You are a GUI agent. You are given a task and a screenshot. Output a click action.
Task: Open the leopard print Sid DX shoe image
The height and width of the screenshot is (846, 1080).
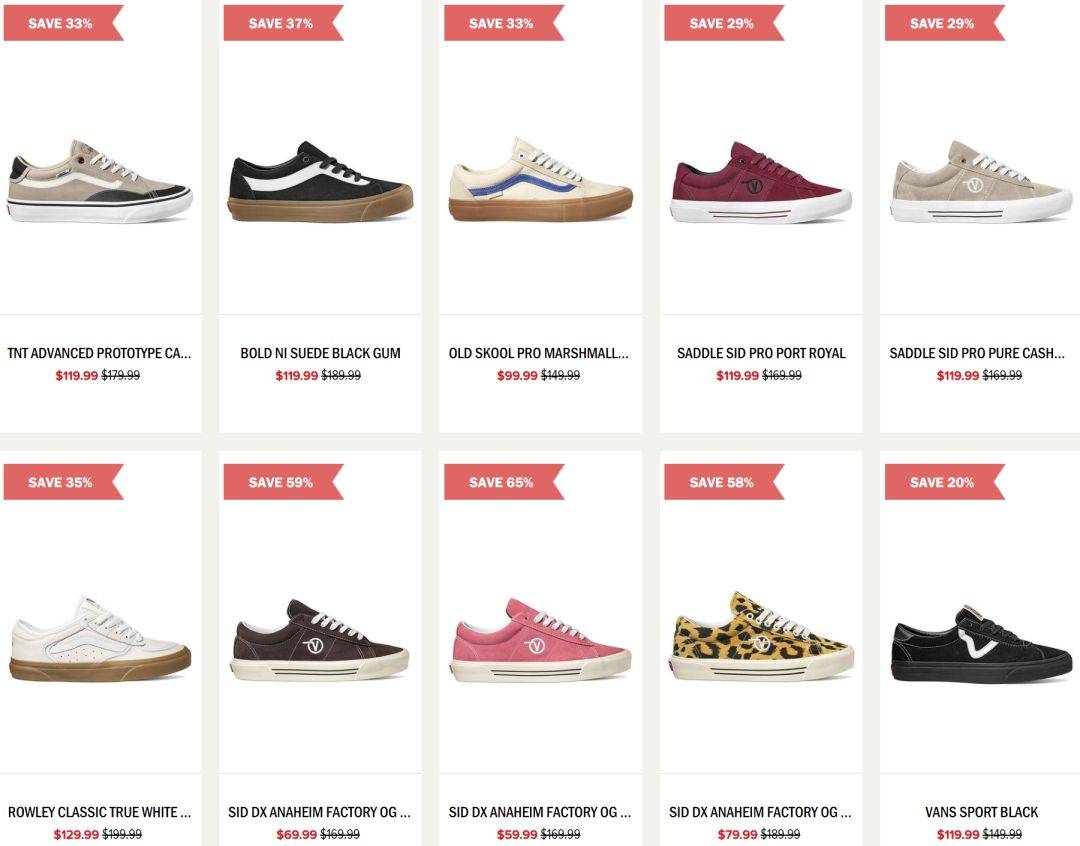[x=761, y=636]
